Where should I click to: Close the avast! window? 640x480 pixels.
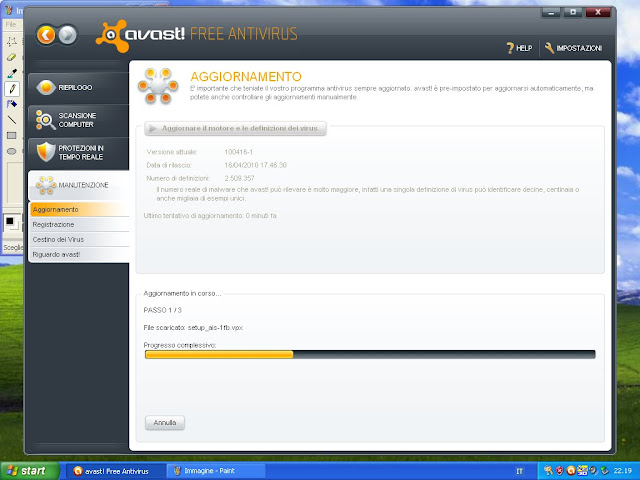pyautogui.click(x=598, y=13)
